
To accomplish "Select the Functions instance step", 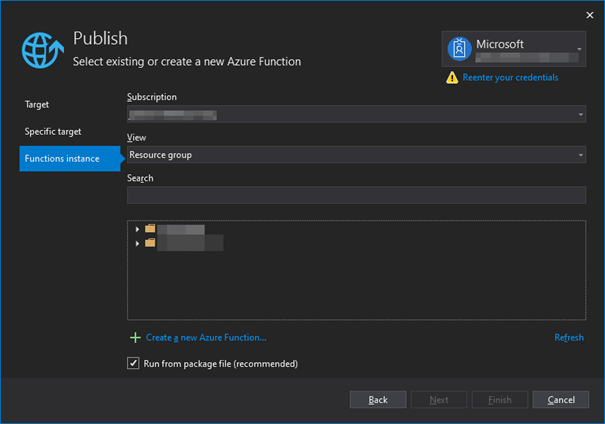I will click(x=70, y=159).
